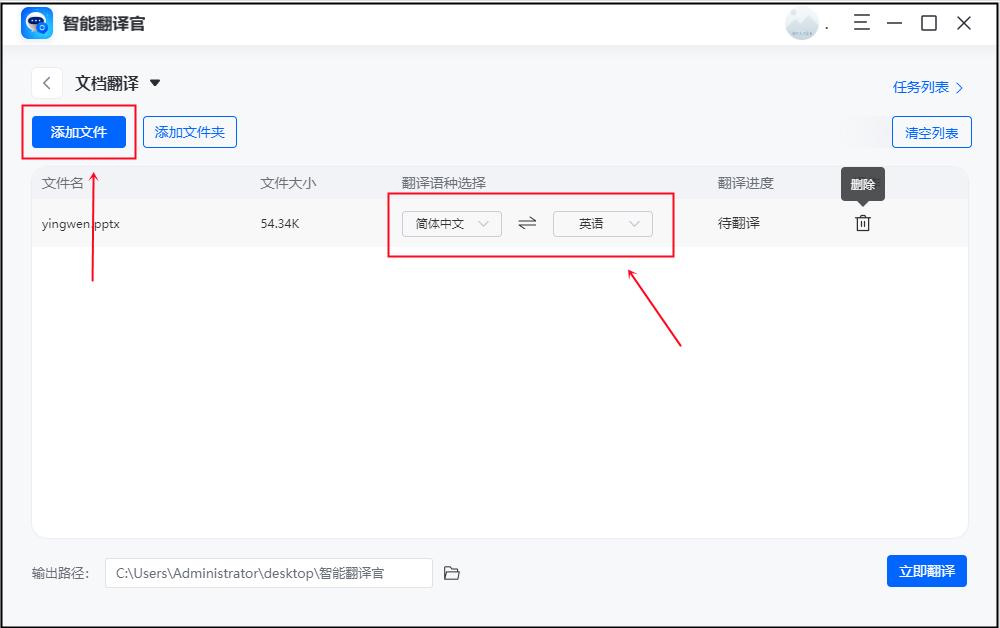Delete yingwen.pptx using the trash icon
Screen dimensions: 1000x628
pyautogui.click(x=862, y=223)
